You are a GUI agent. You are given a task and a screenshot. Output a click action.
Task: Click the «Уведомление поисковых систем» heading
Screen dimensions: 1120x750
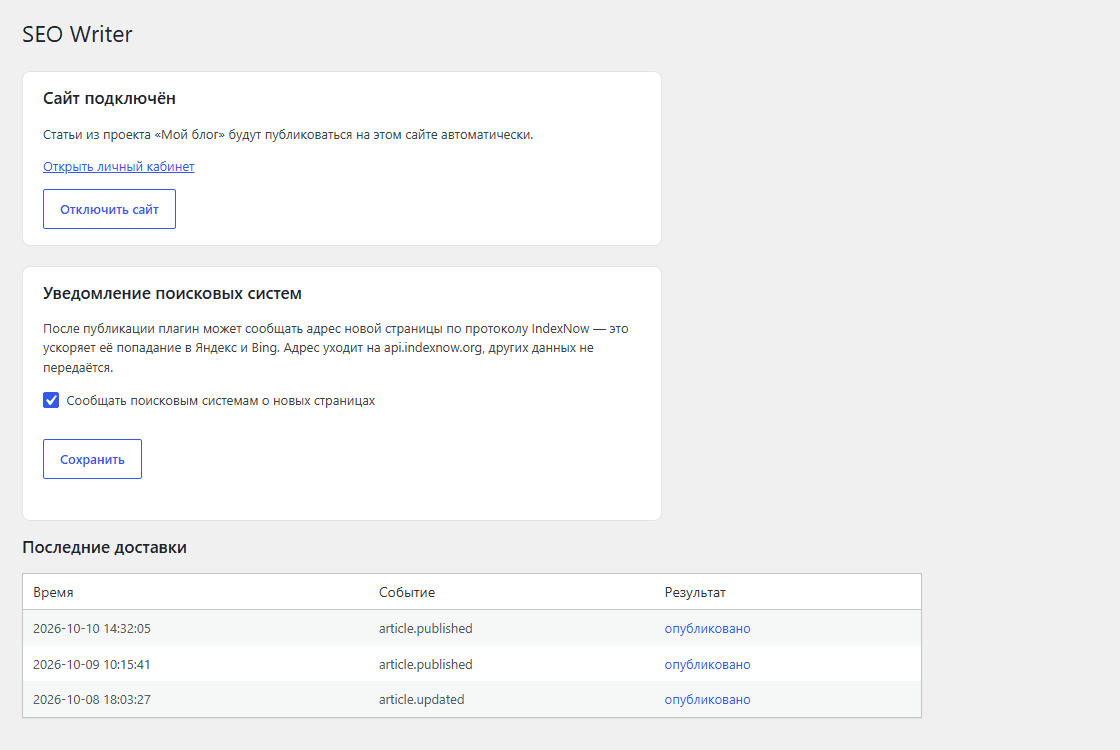pyautogui.click(x=172, y=294)
